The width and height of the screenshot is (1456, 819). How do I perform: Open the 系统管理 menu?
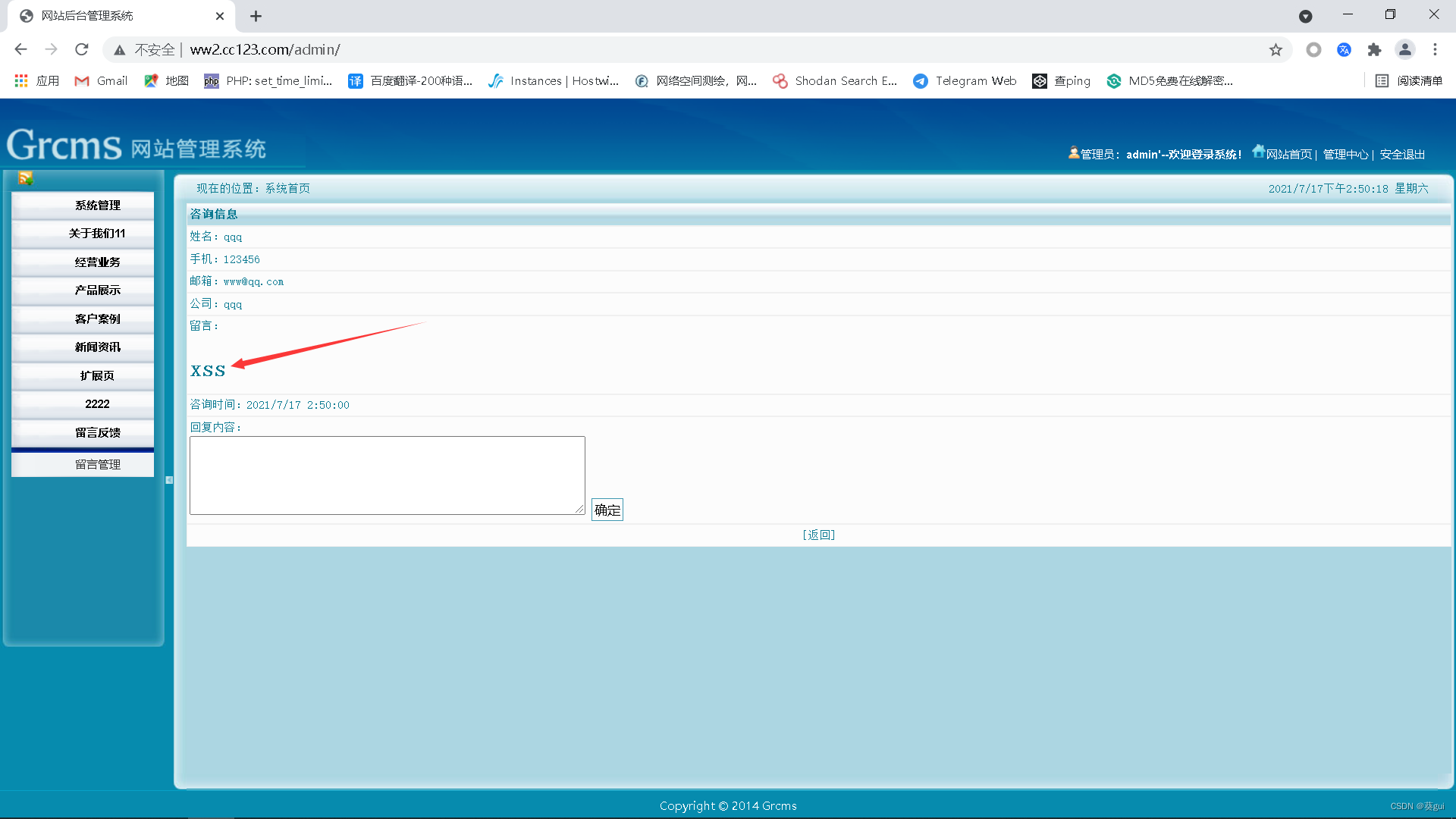83,206
